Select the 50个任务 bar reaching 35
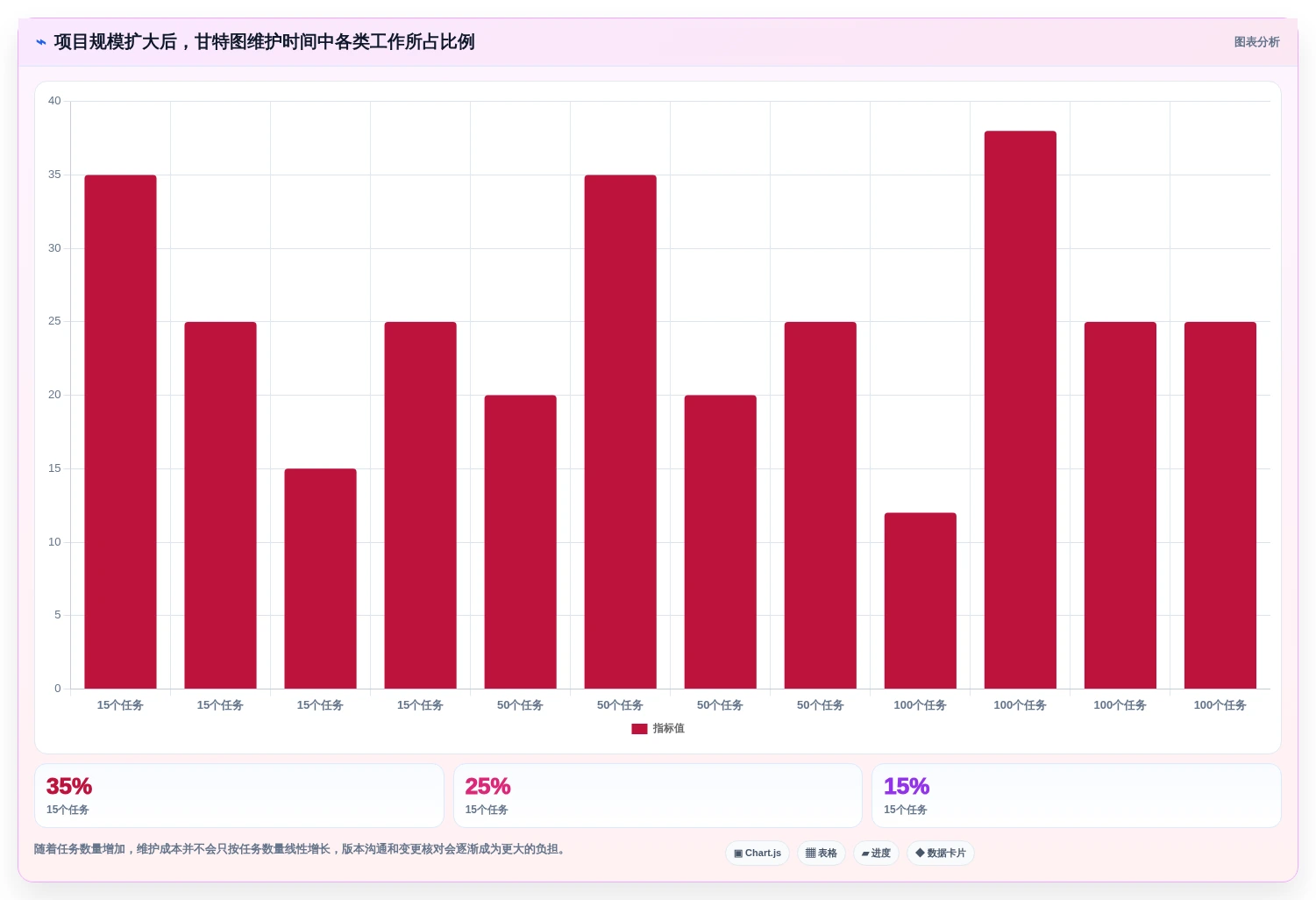The height and width of the screenshot is (900, 1316). tap(620, 432)
